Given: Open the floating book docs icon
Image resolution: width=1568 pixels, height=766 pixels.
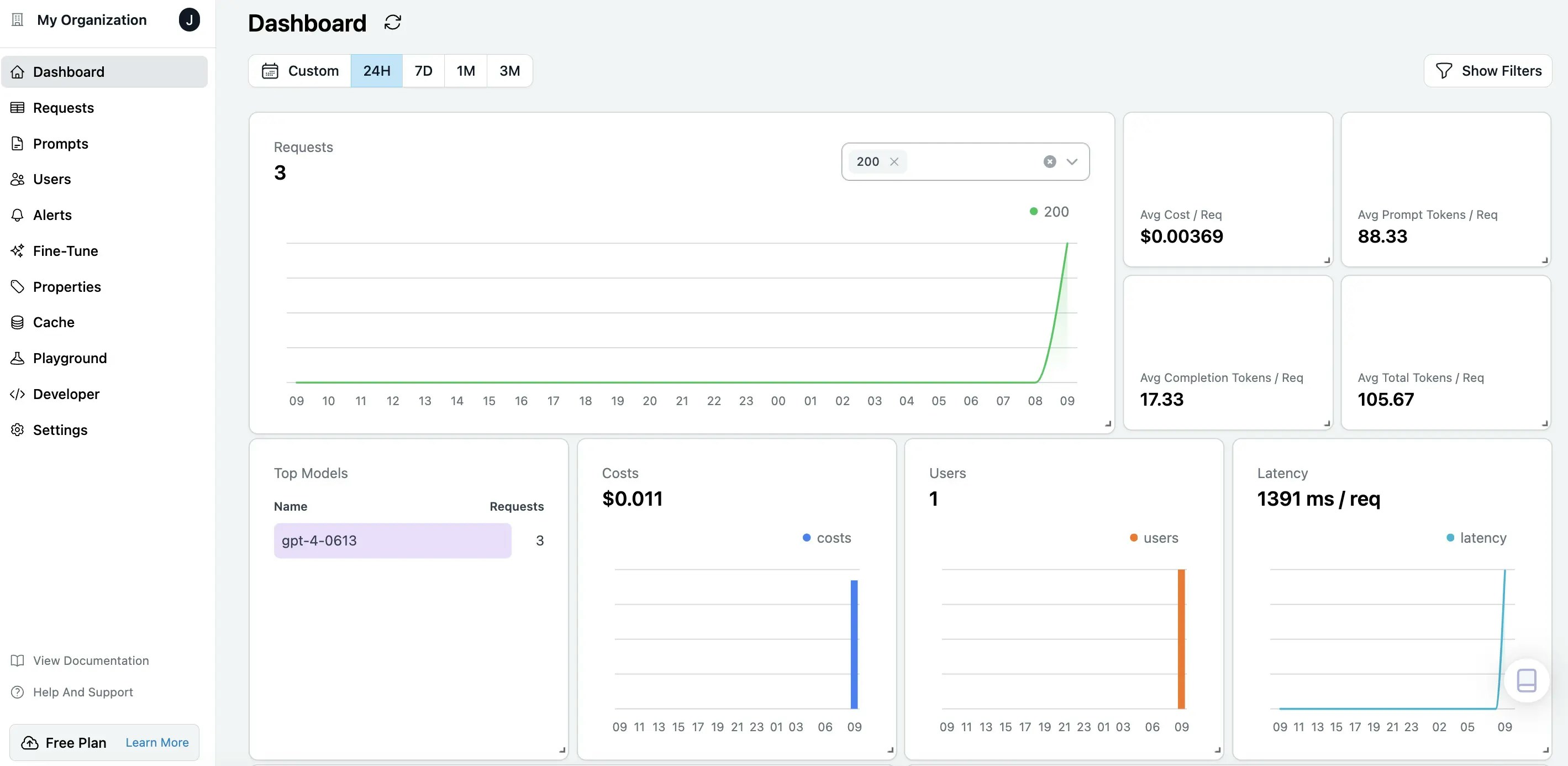Looking at the screenshot, I should tap(1525, 680).
